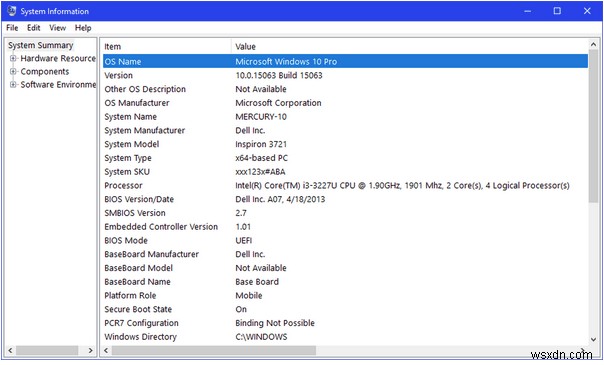
Task: Maximize the System Information window
Action: tap(557, 11)
